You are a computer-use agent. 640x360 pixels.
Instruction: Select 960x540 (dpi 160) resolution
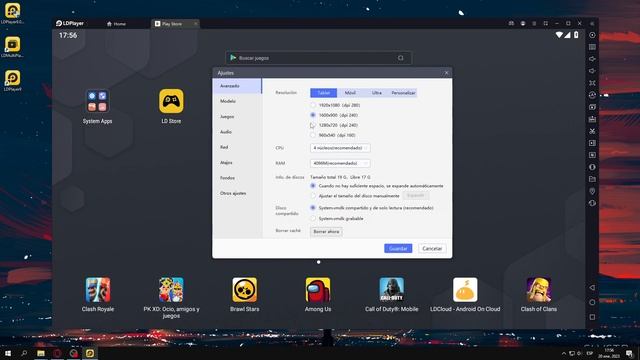click(313, 135)
